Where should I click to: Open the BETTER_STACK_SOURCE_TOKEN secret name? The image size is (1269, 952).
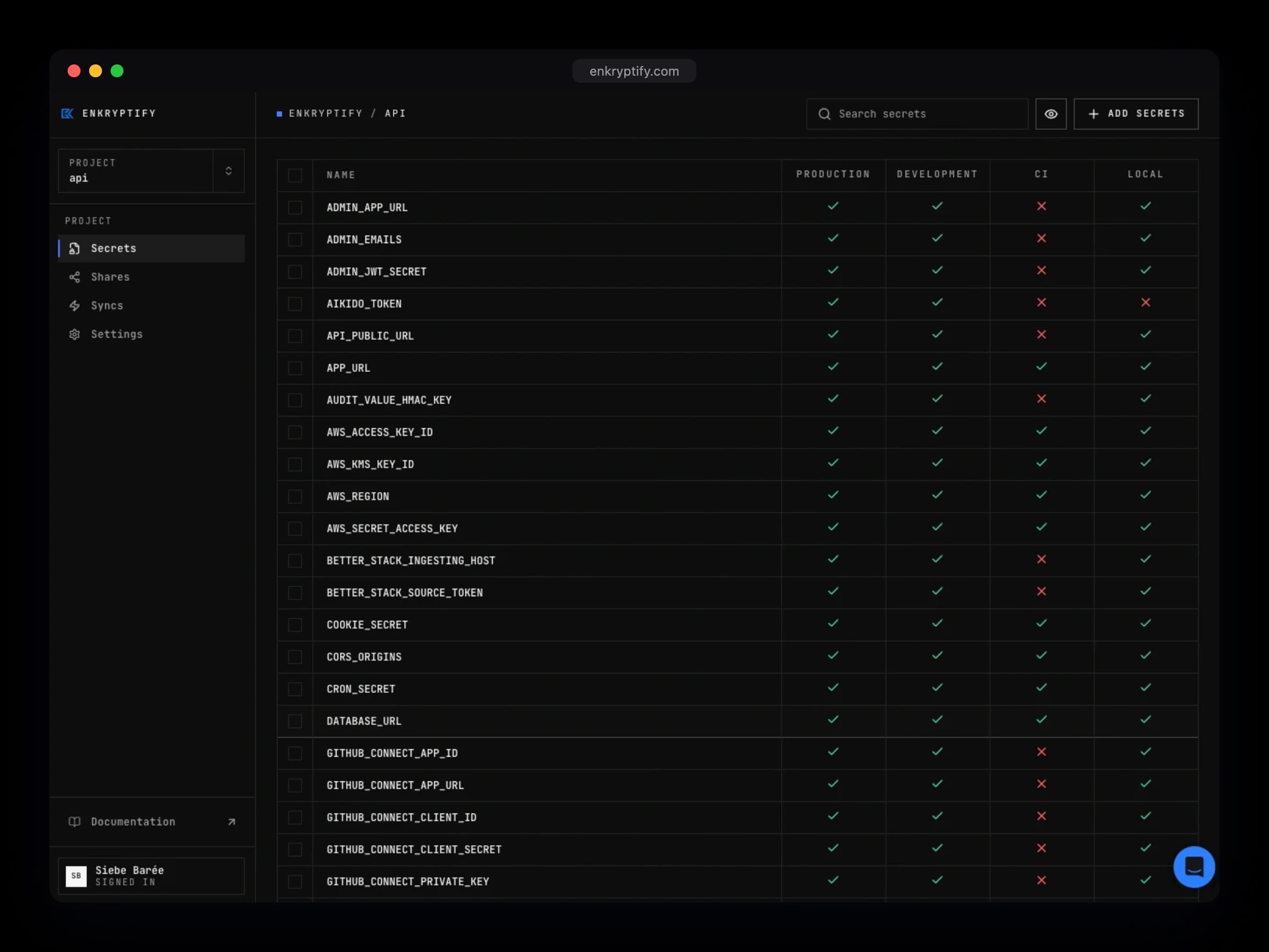(404, 593)
